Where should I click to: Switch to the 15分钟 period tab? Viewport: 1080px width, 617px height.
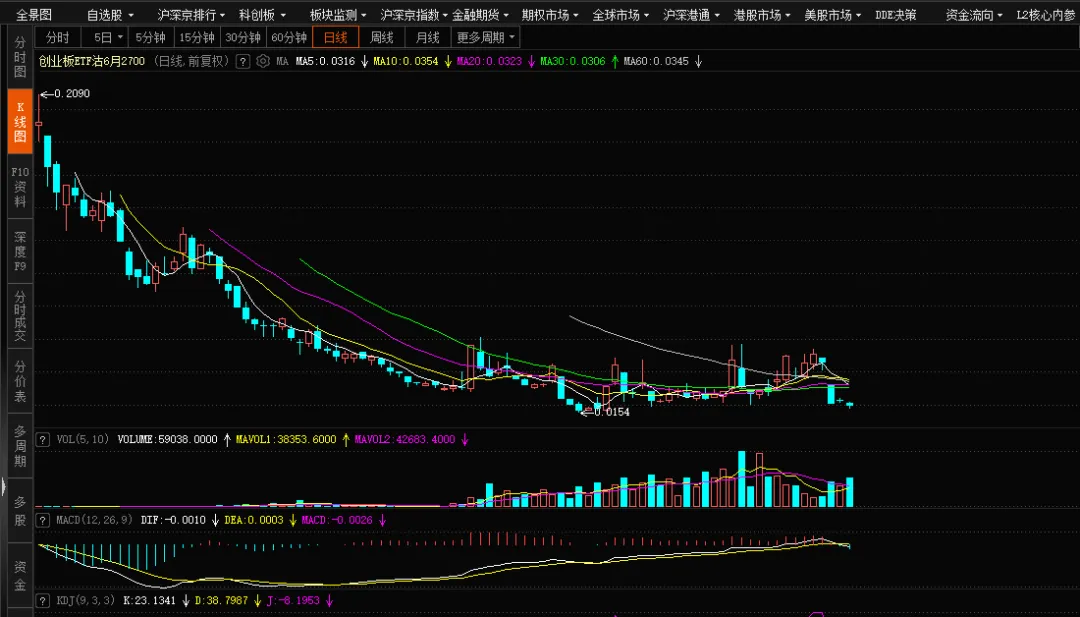click(x=196, y=37)
